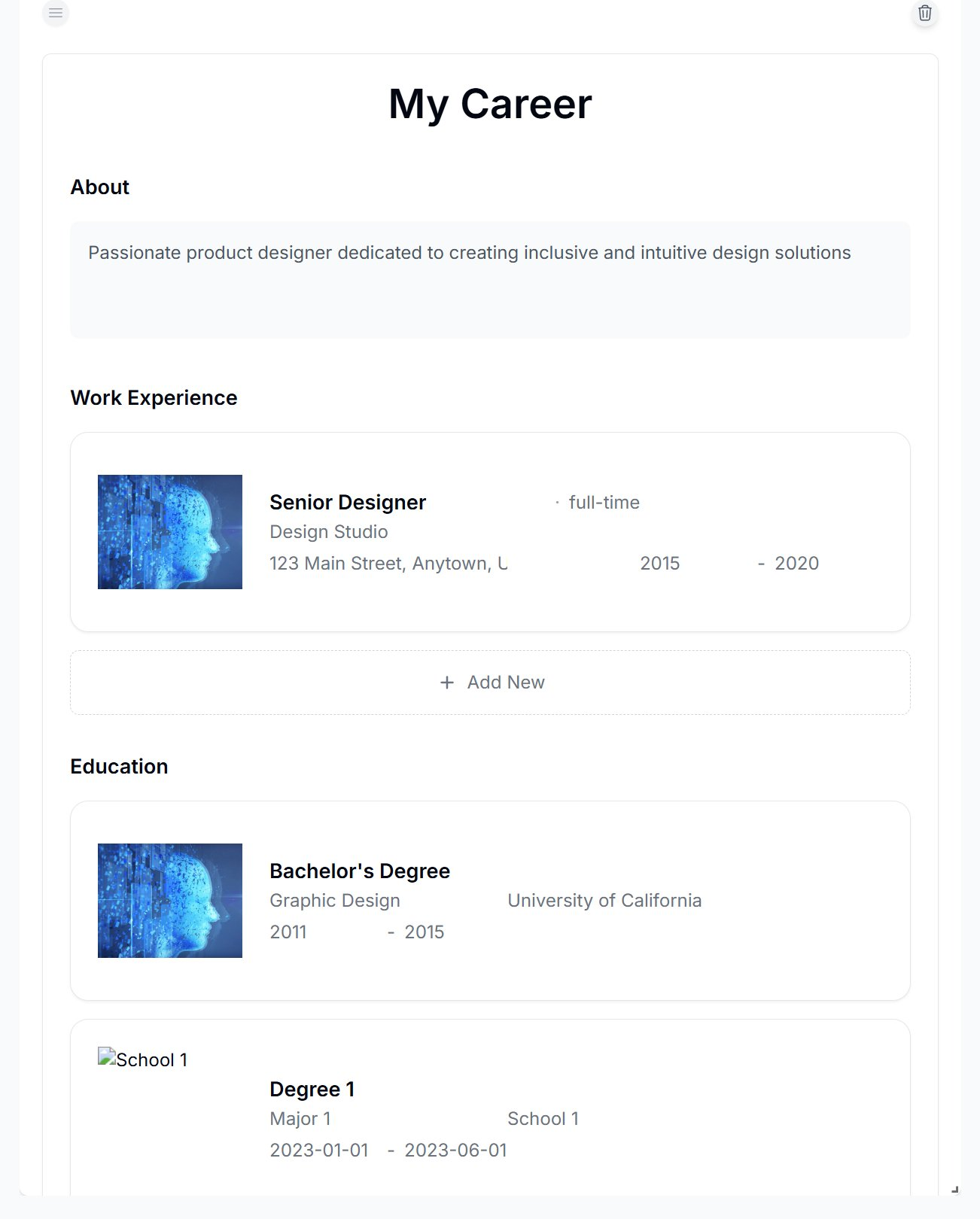Edit the About description text area

point(490,279)
